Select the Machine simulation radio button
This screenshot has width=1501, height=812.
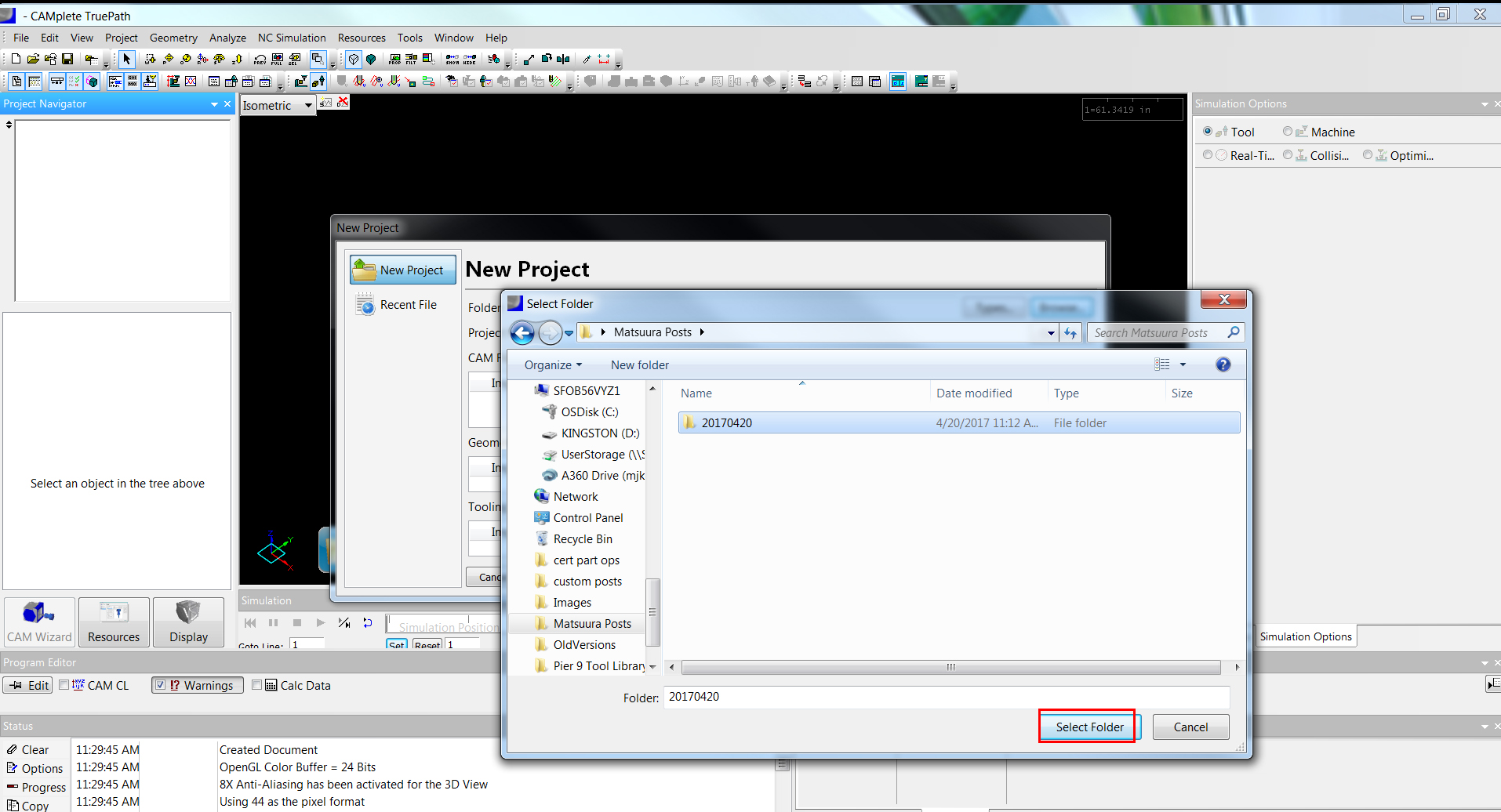(x=1288, y=132)
